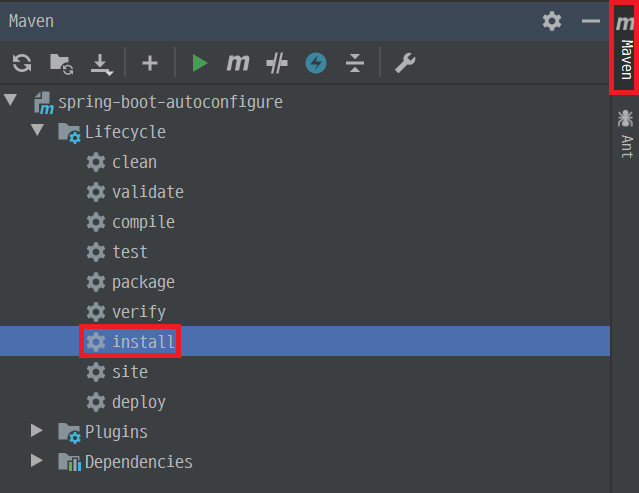639x493 pixels.
Task: Click gear icon beside verify
Action: (96, 312)
